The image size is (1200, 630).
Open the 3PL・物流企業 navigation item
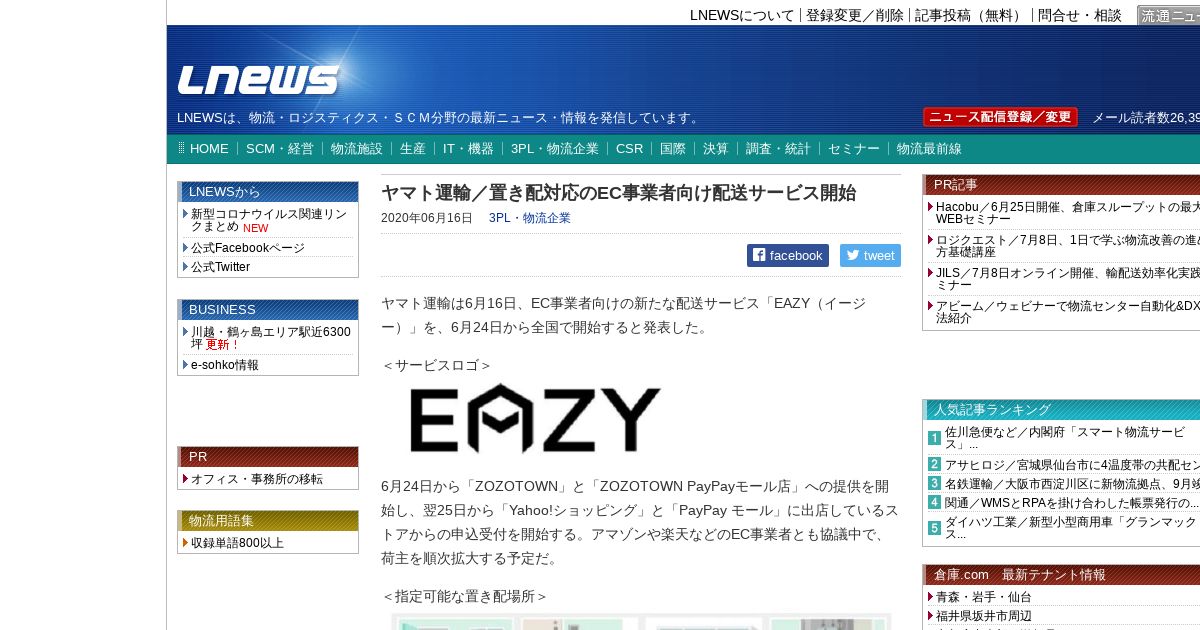coord(555,148)
